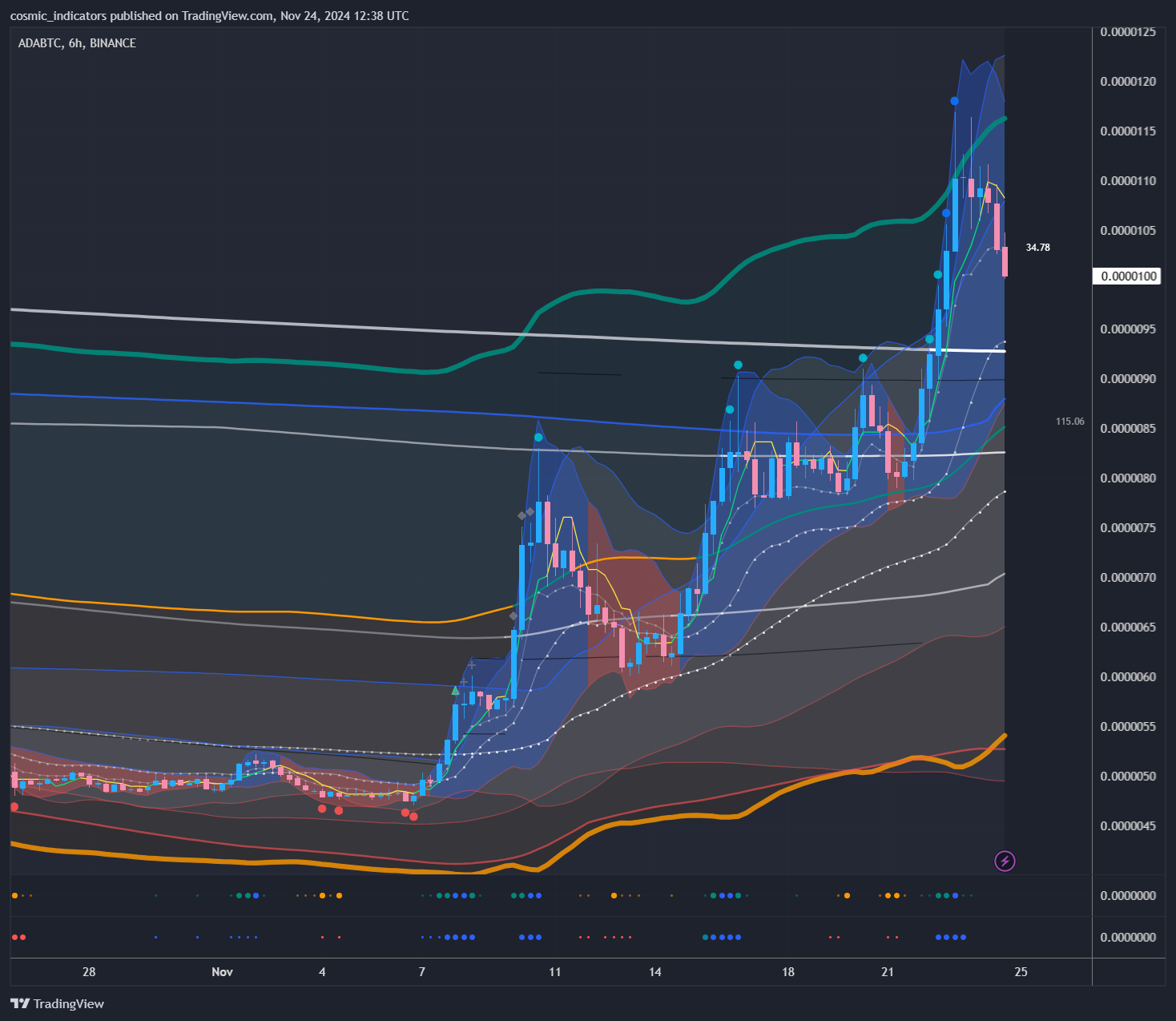1176x1021 pixels.
Task: Click the cosmic_indicators published header text
Action: point(209,16)
